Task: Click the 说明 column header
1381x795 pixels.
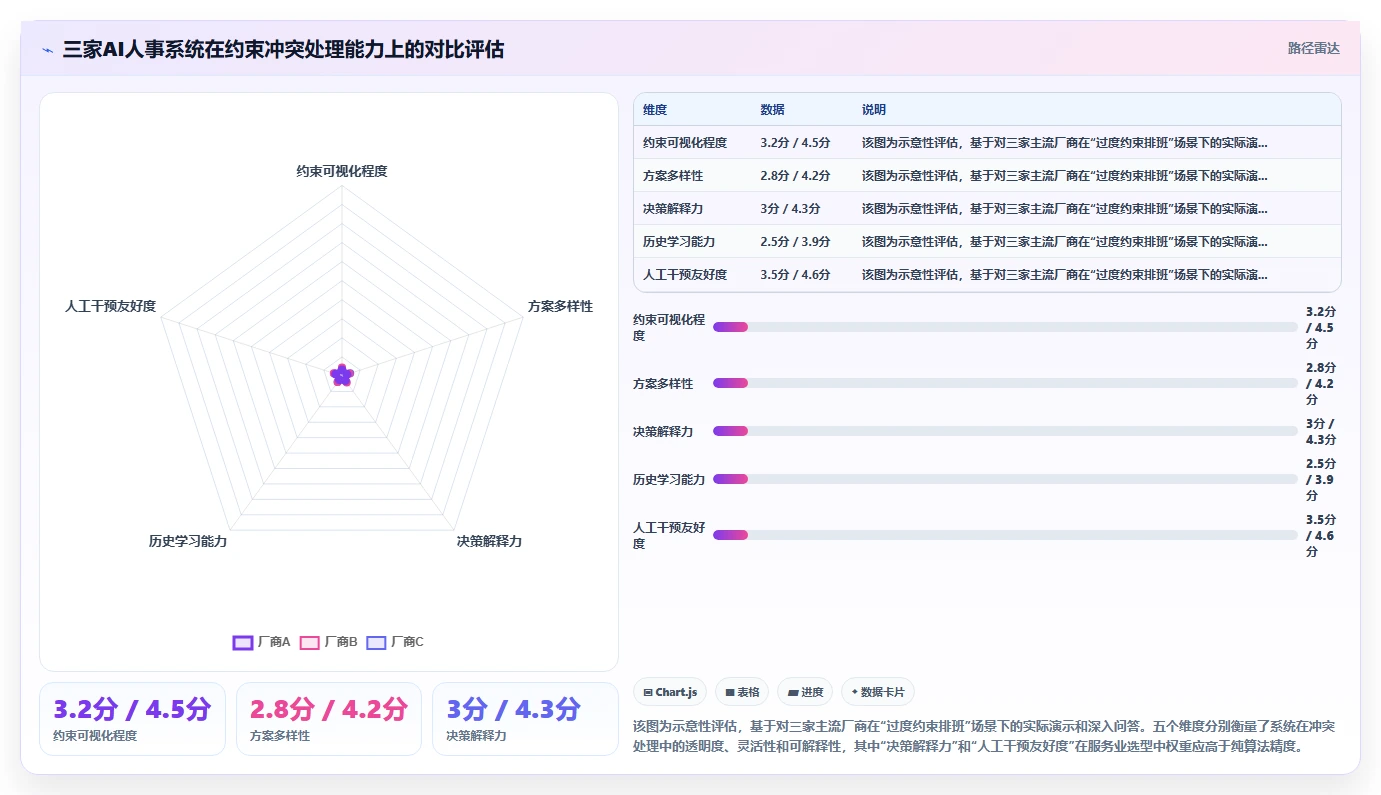Action: click(x=874, y=110)
